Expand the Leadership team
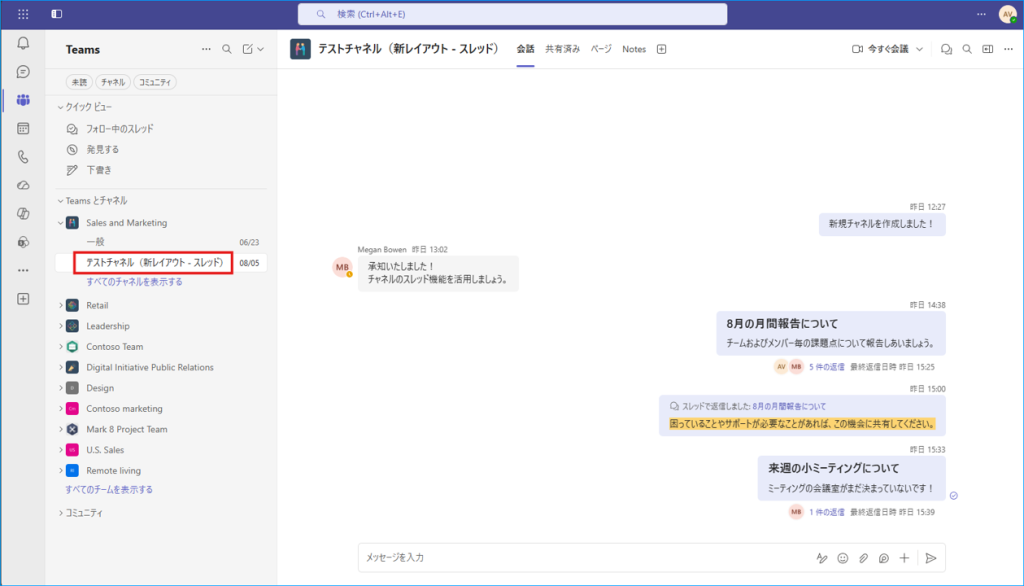The width and height of the screenshot is (1024, 586). 61,326
